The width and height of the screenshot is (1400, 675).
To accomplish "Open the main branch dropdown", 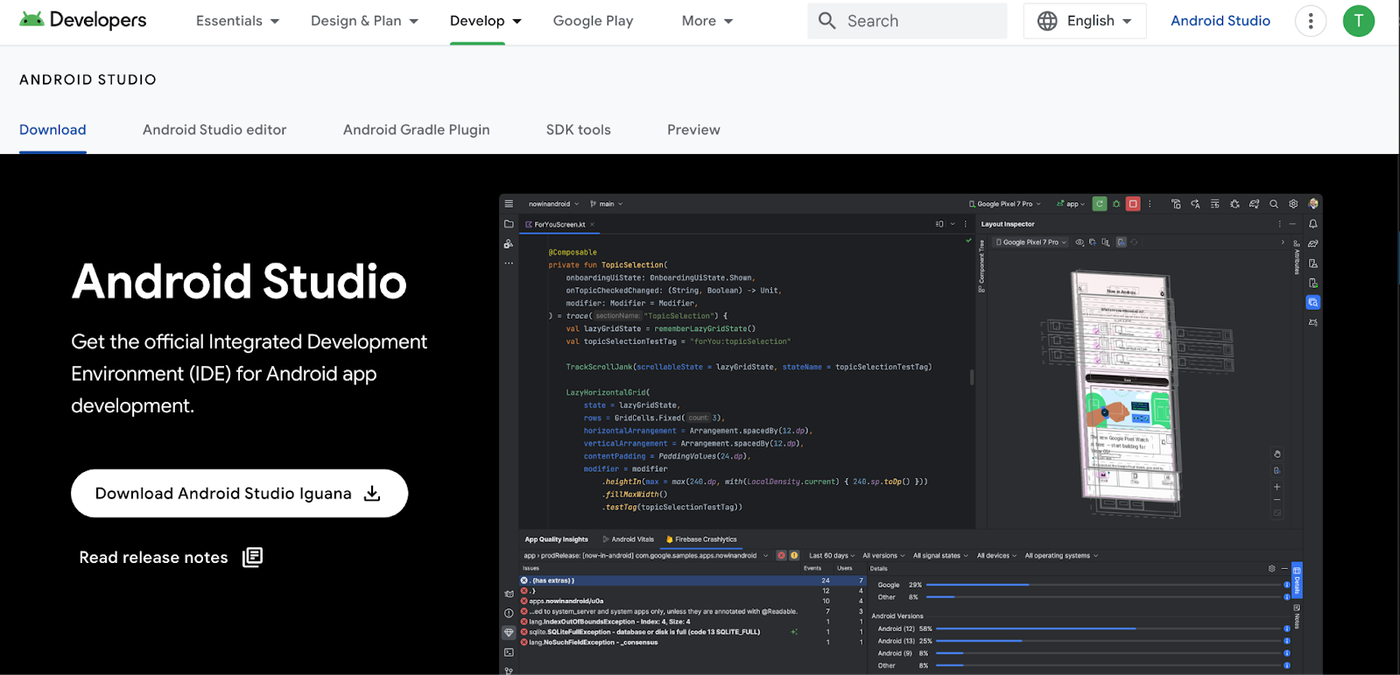I will [607, 204].
